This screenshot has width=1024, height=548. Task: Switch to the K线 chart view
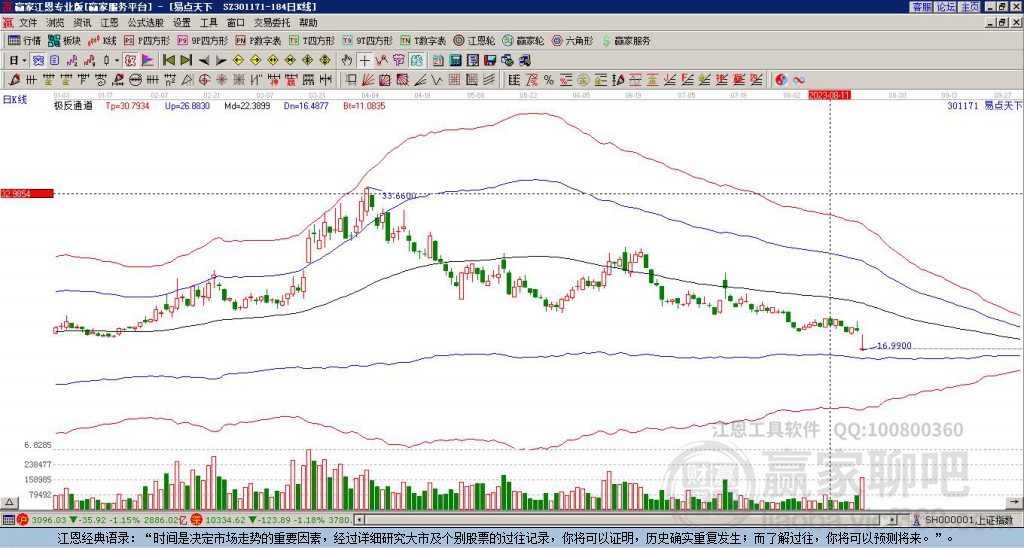coord(102,40)
